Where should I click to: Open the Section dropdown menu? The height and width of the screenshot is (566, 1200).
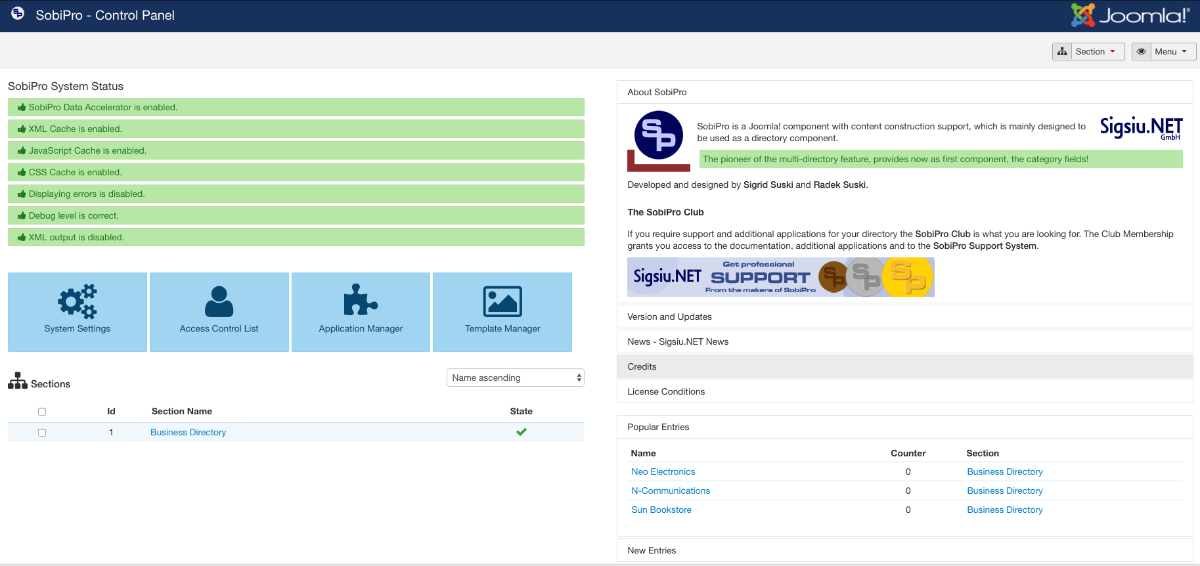point(1088,51)
